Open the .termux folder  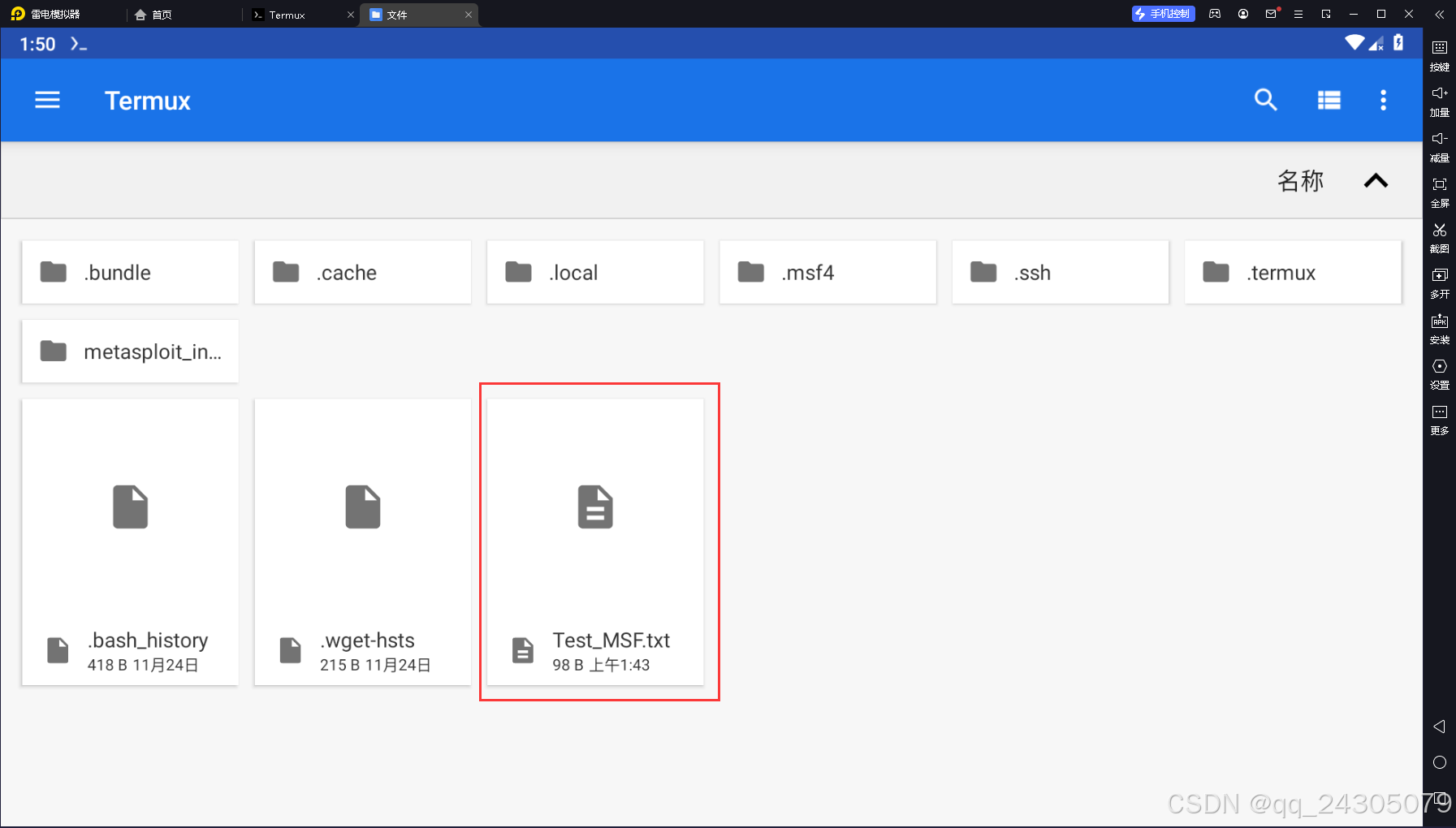[x=1293, y=272]
